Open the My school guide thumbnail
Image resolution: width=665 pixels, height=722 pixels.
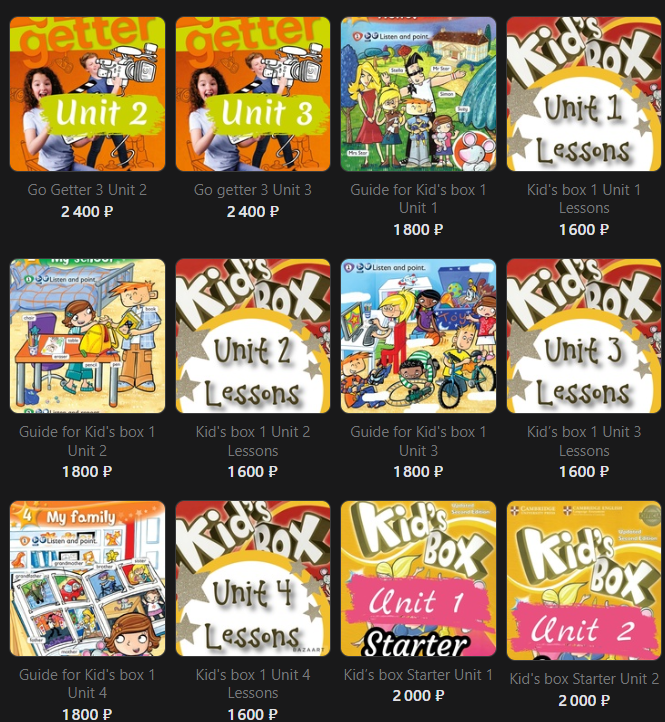(87, 336)
